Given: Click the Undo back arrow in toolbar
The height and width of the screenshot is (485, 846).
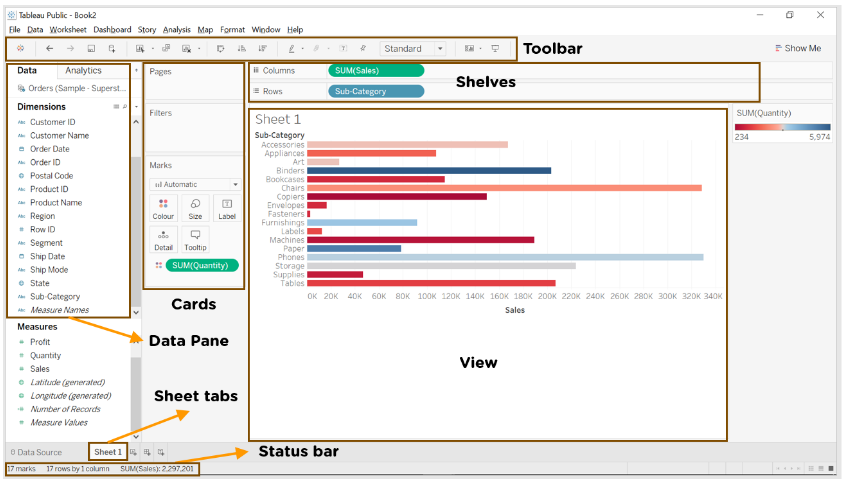Looking at the screenshot, I should [49, 48].
